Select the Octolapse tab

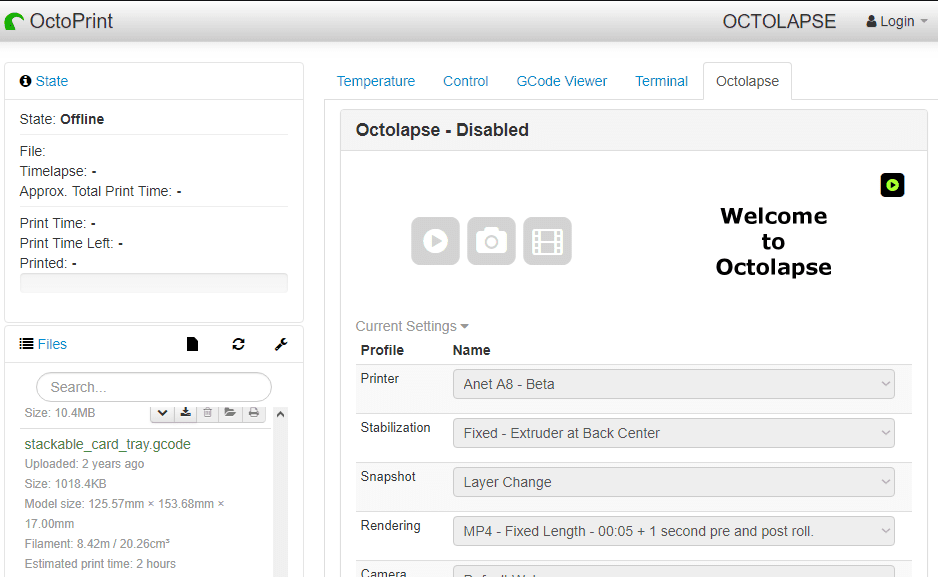(747, 81)
